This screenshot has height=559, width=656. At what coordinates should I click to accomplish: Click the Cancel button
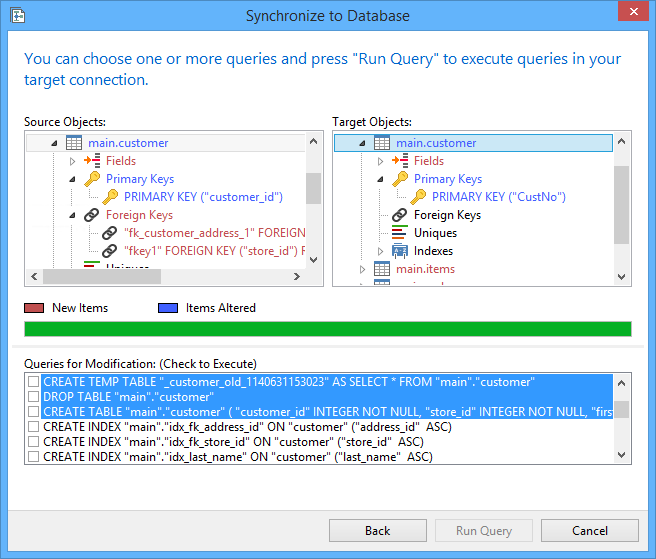pos(590,531)
